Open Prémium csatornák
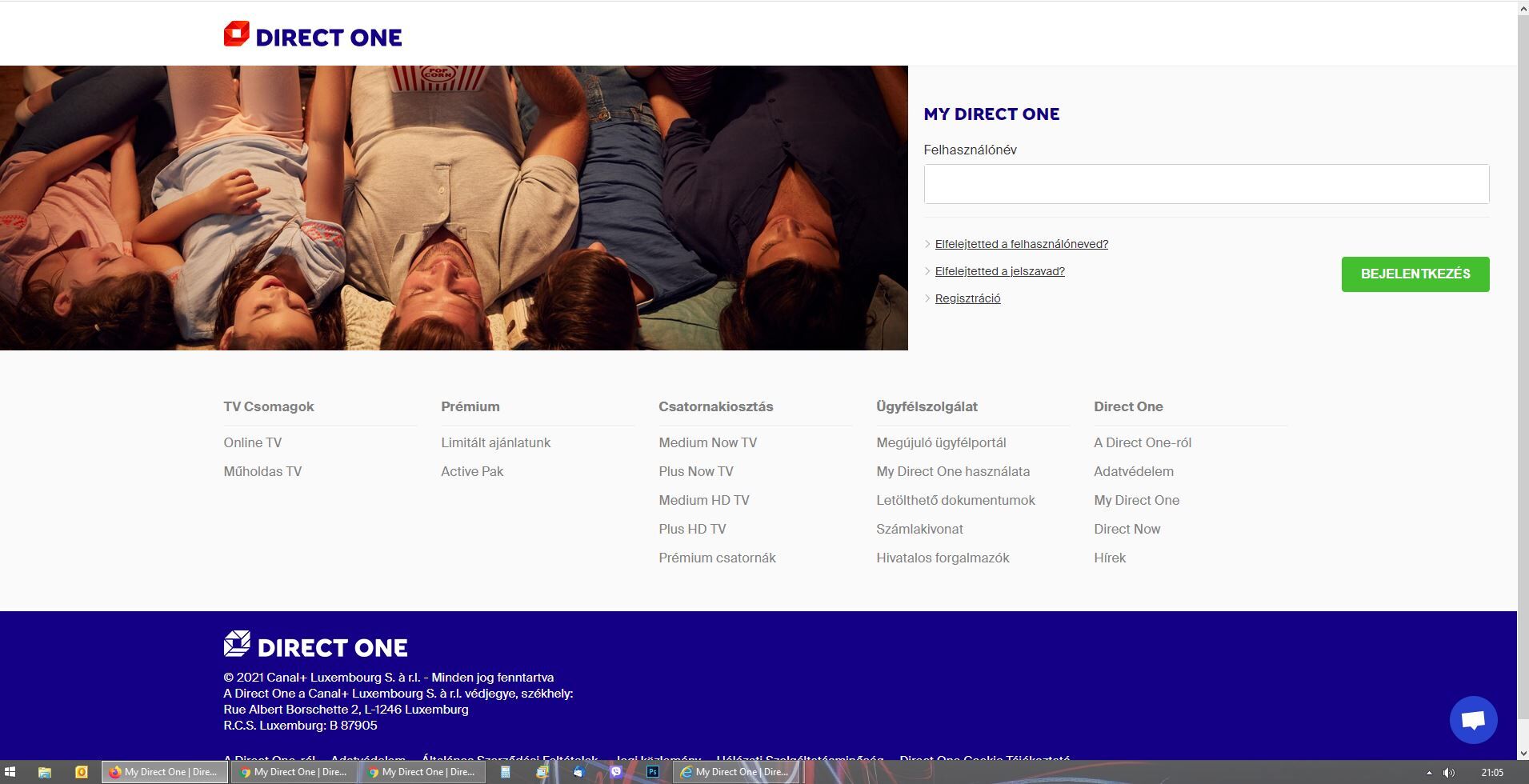 click(x=718, y=558)
